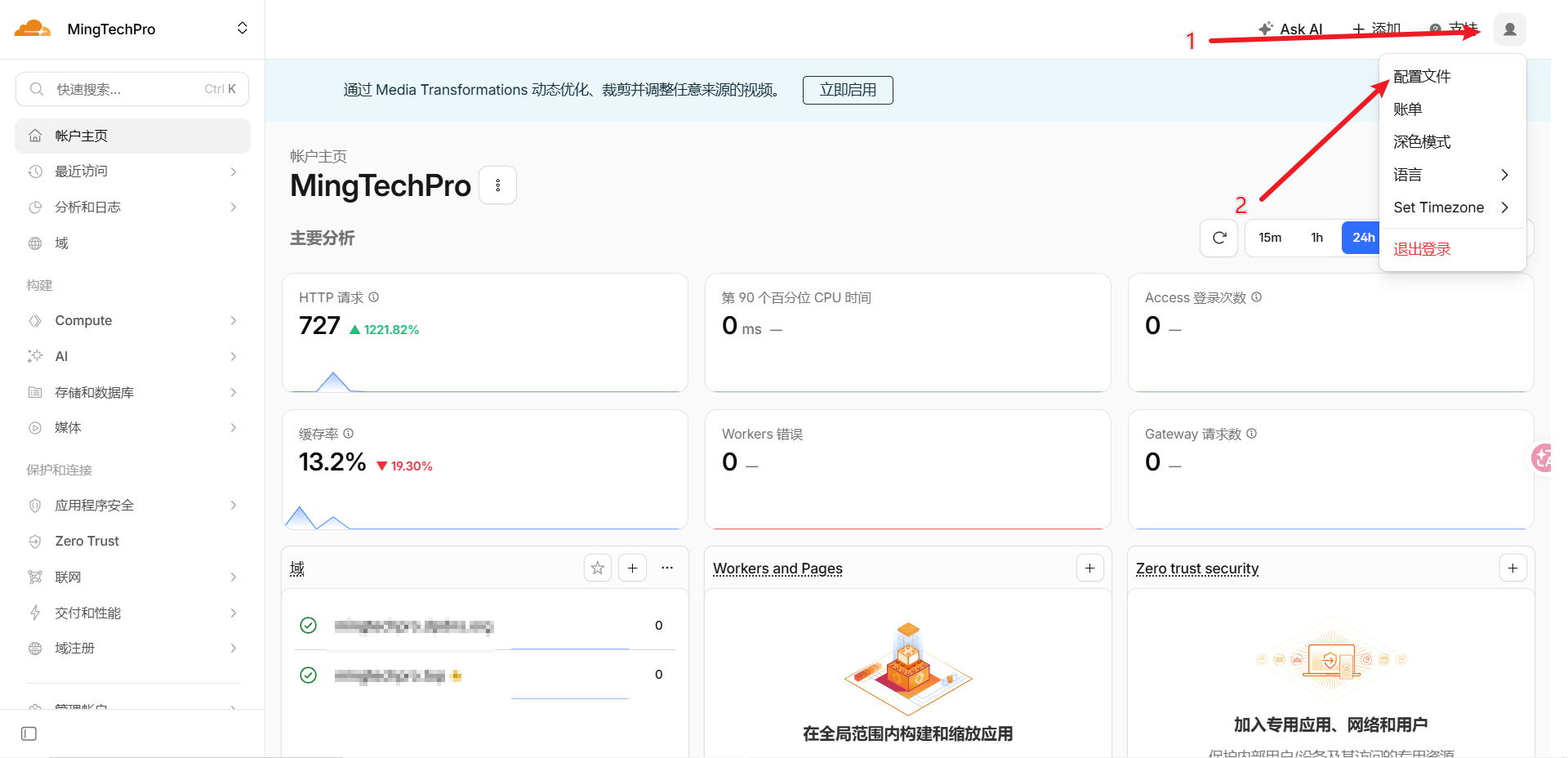Viewport: 1568px width, 758px height.
Task: Expand the 存储和数据库 chevron
Action: click(x=234, y=392)
